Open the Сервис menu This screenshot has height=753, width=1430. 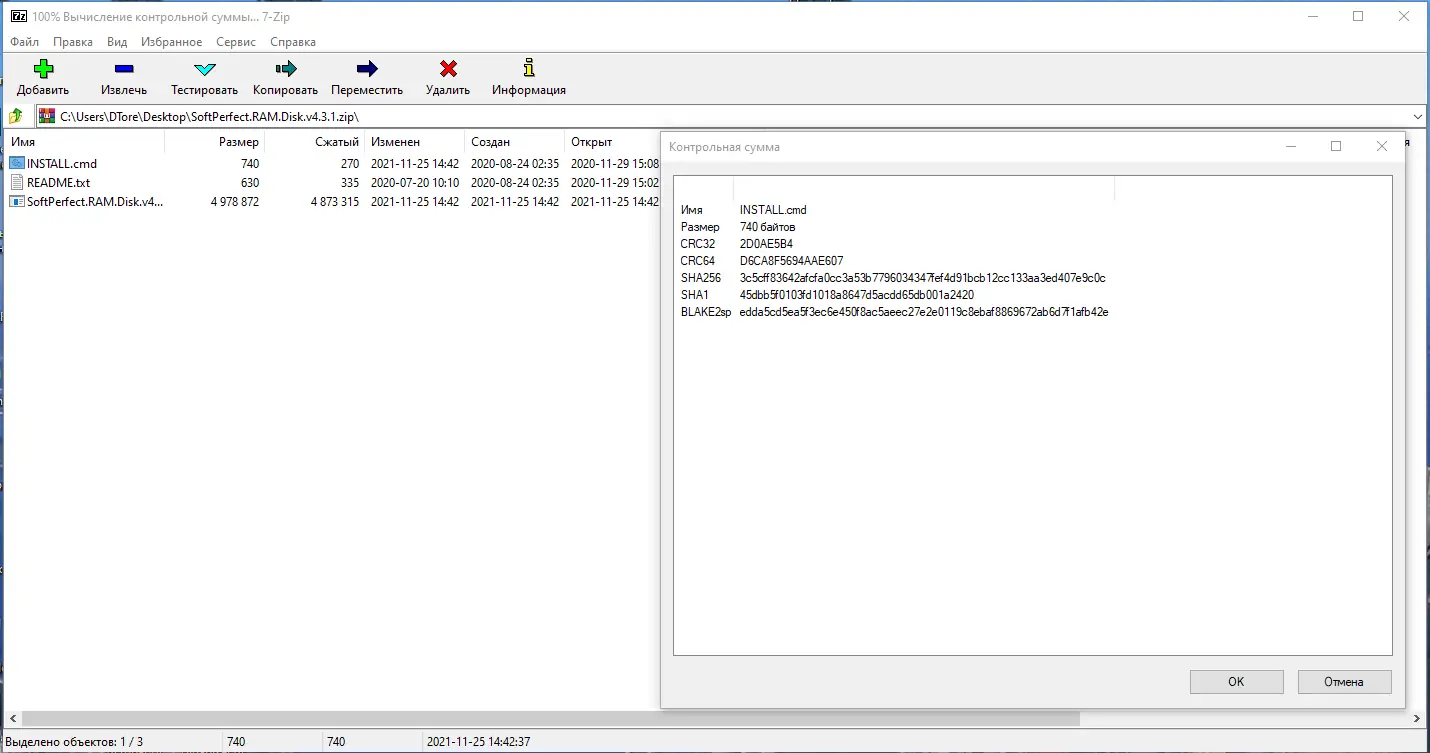236,42
